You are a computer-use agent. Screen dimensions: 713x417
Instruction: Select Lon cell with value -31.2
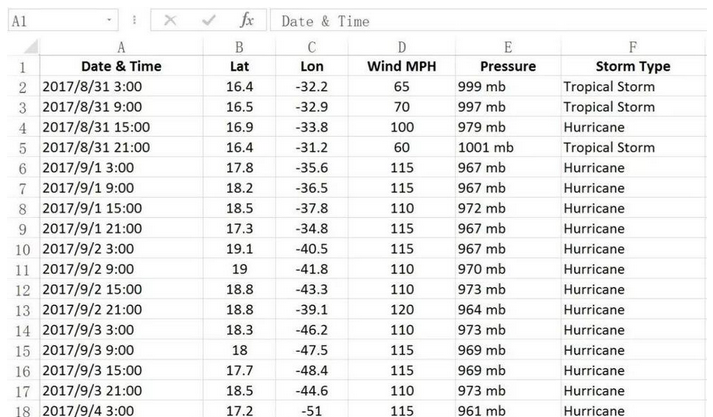point(311,147)
